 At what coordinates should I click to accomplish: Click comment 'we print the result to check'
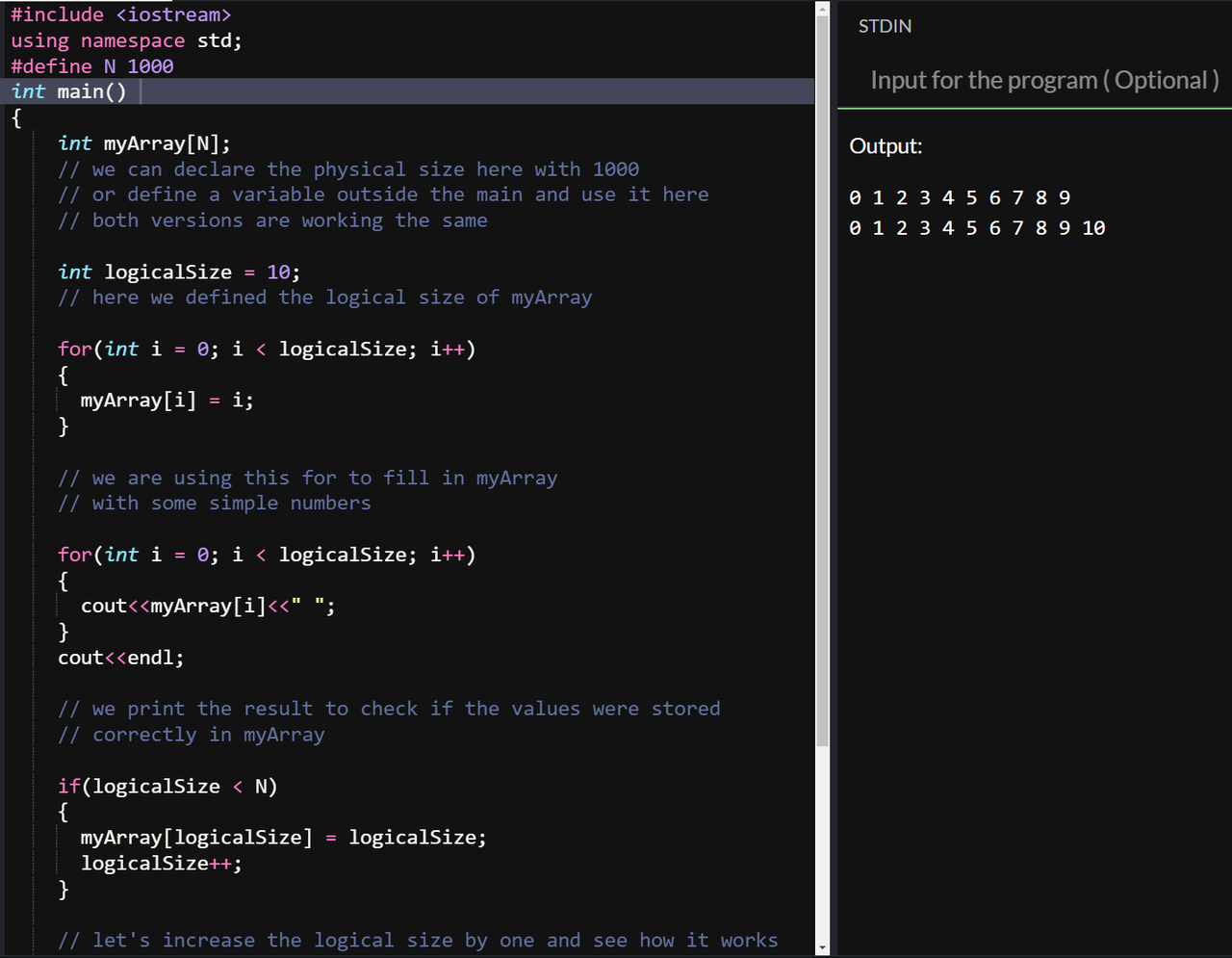click(389, 709)
